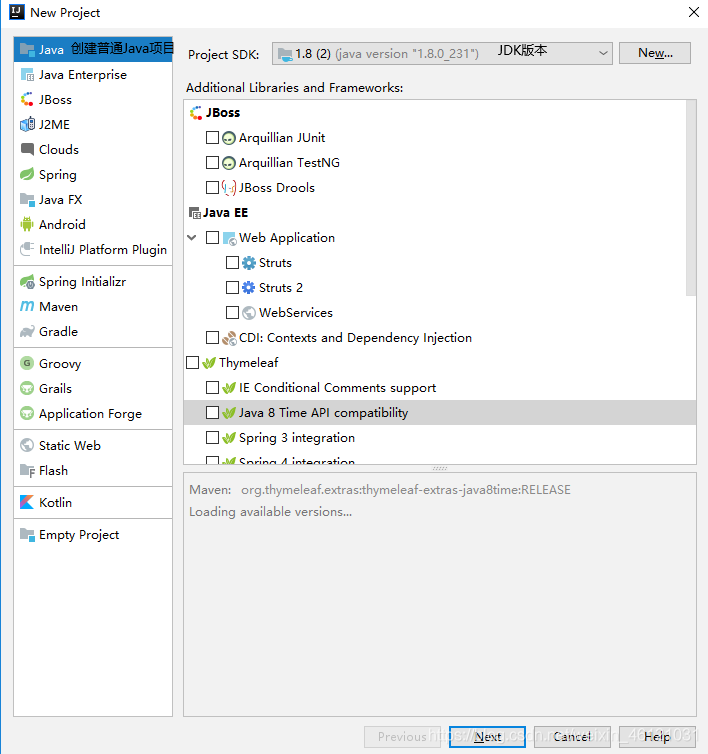The height and width of the screenshot is (754, 708).
Task: Click the Spring Initializr icon
Action: 27,282
